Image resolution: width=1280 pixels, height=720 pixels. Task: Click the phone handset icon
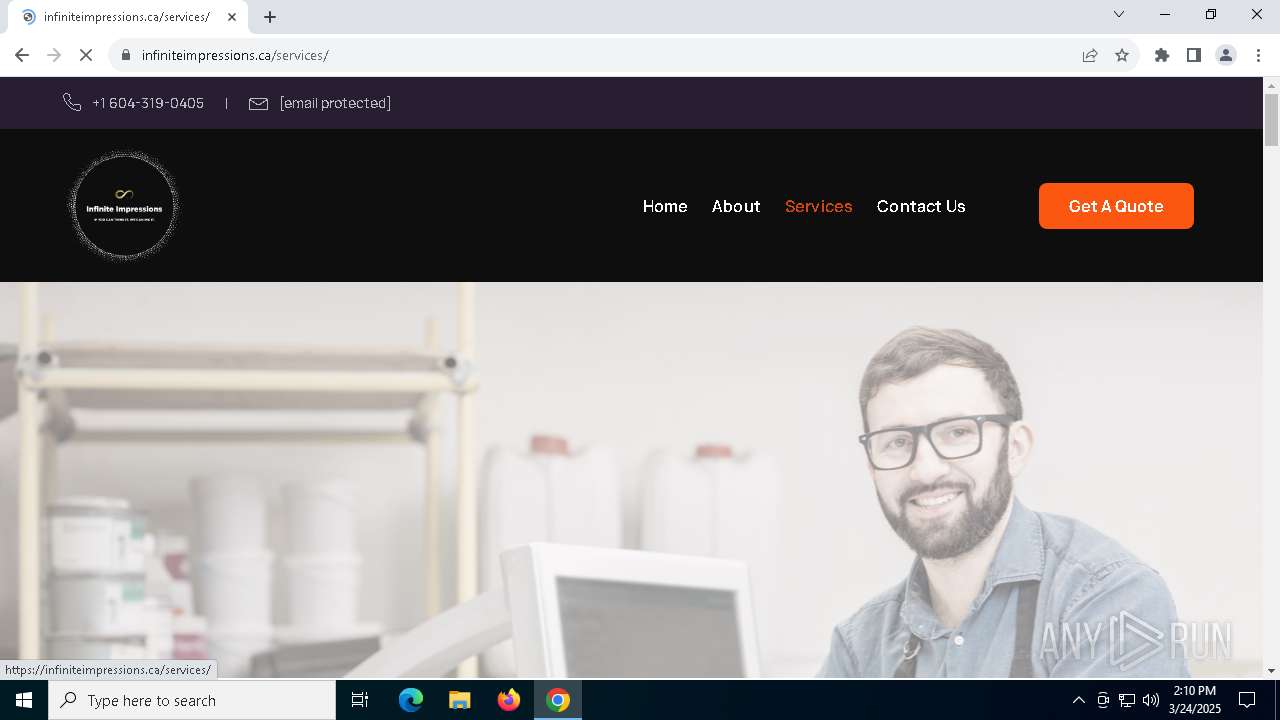coord(72,103)
